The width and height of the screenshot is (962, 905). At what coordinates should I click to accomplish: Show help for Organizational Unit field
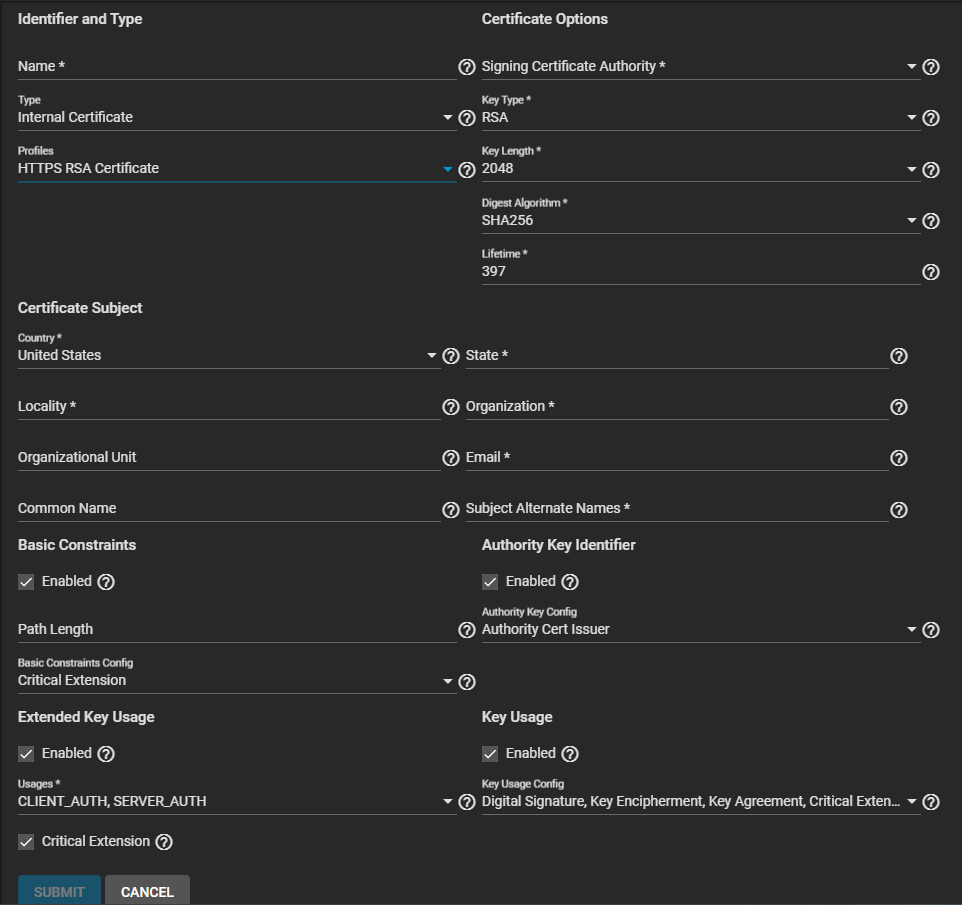coord(450,458)
